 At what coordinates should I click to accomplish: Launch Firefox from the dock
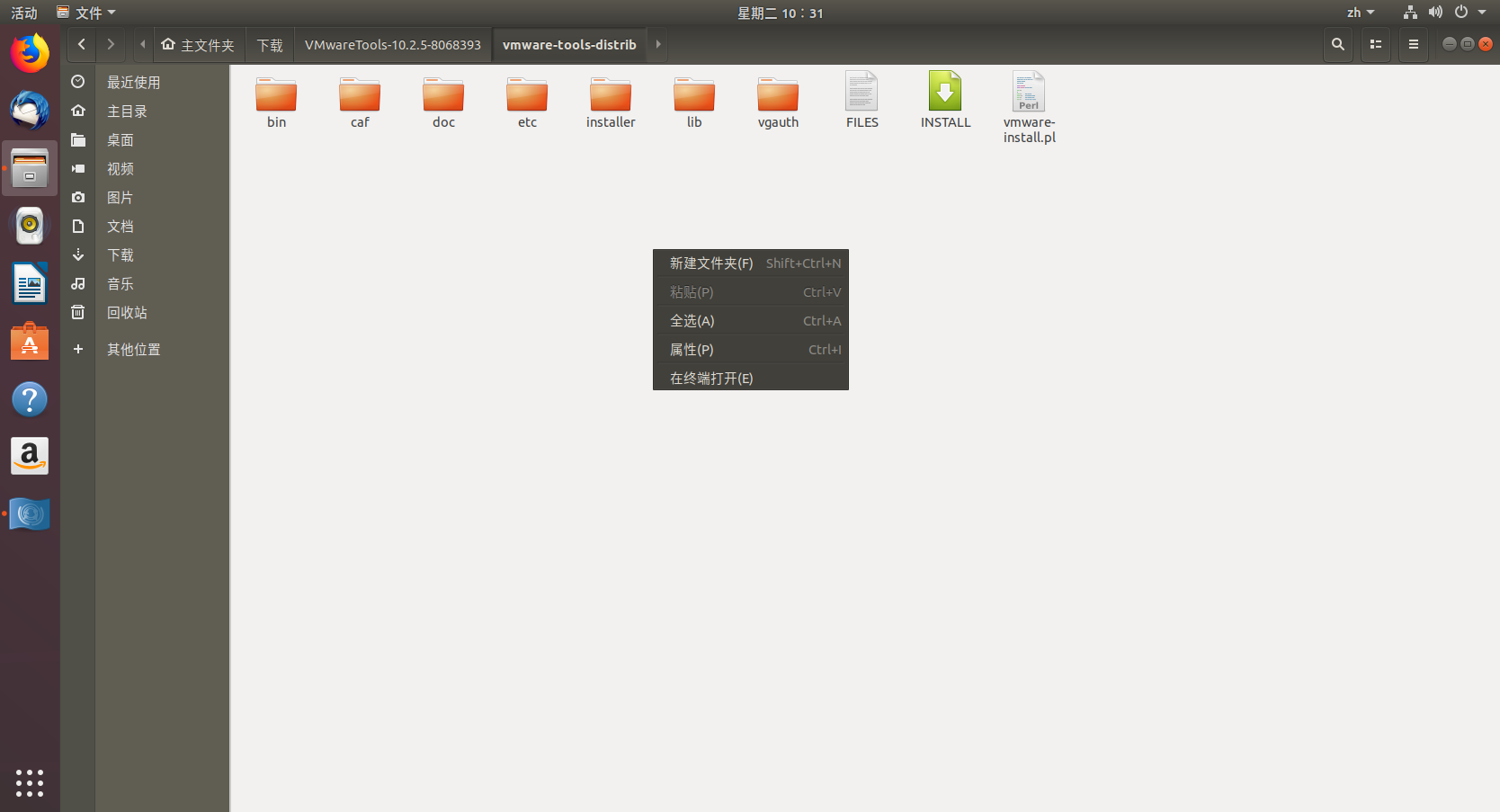click(x=30, y=53)
